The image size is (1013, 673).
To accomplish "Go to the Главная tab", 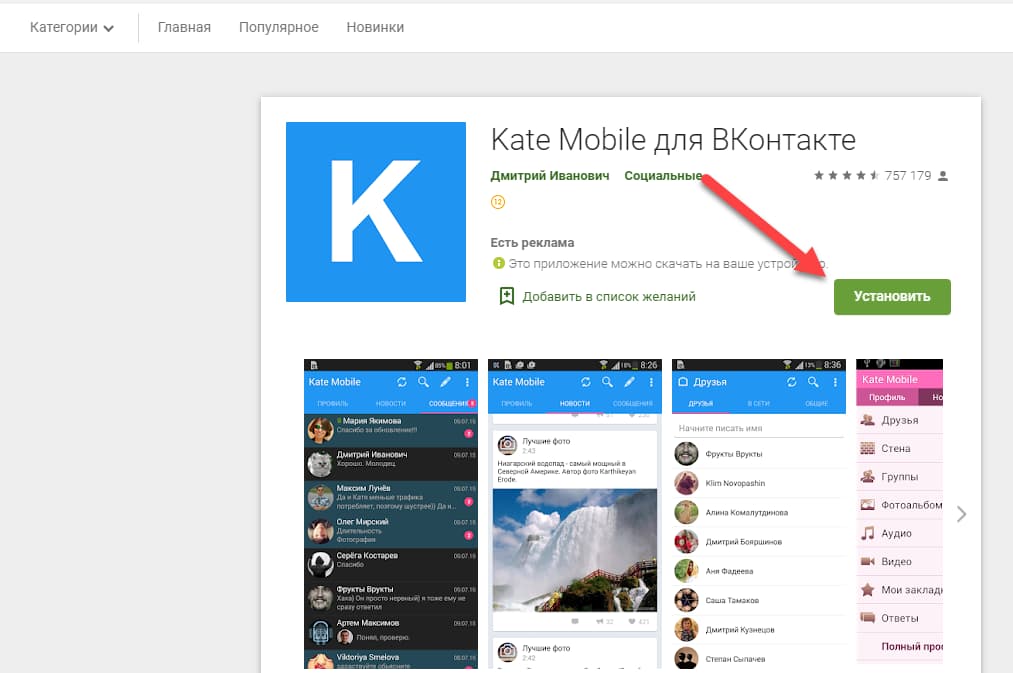I will 184,27.
